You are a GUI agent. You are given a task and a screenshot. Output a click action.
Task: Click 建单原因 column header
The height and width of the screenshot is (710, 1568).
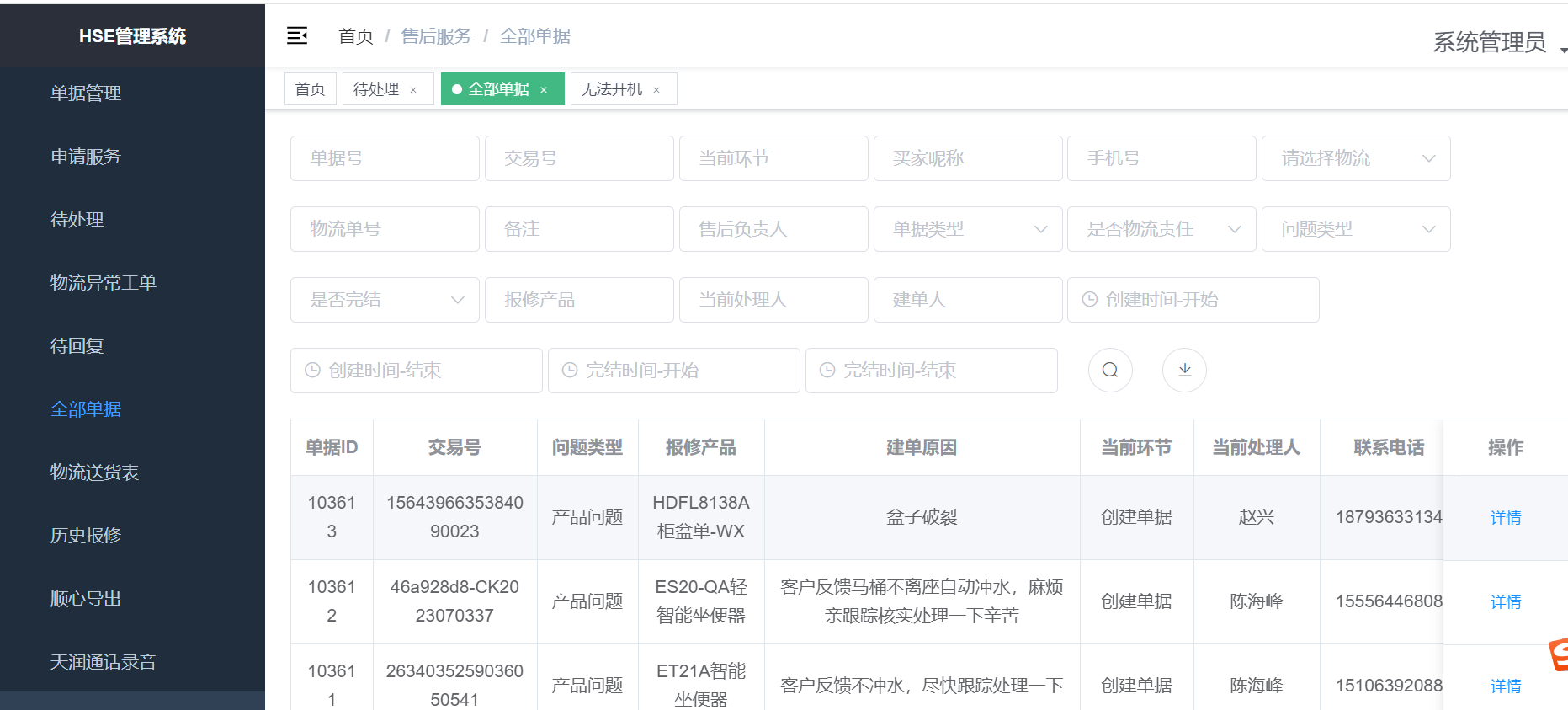(922, 447)
